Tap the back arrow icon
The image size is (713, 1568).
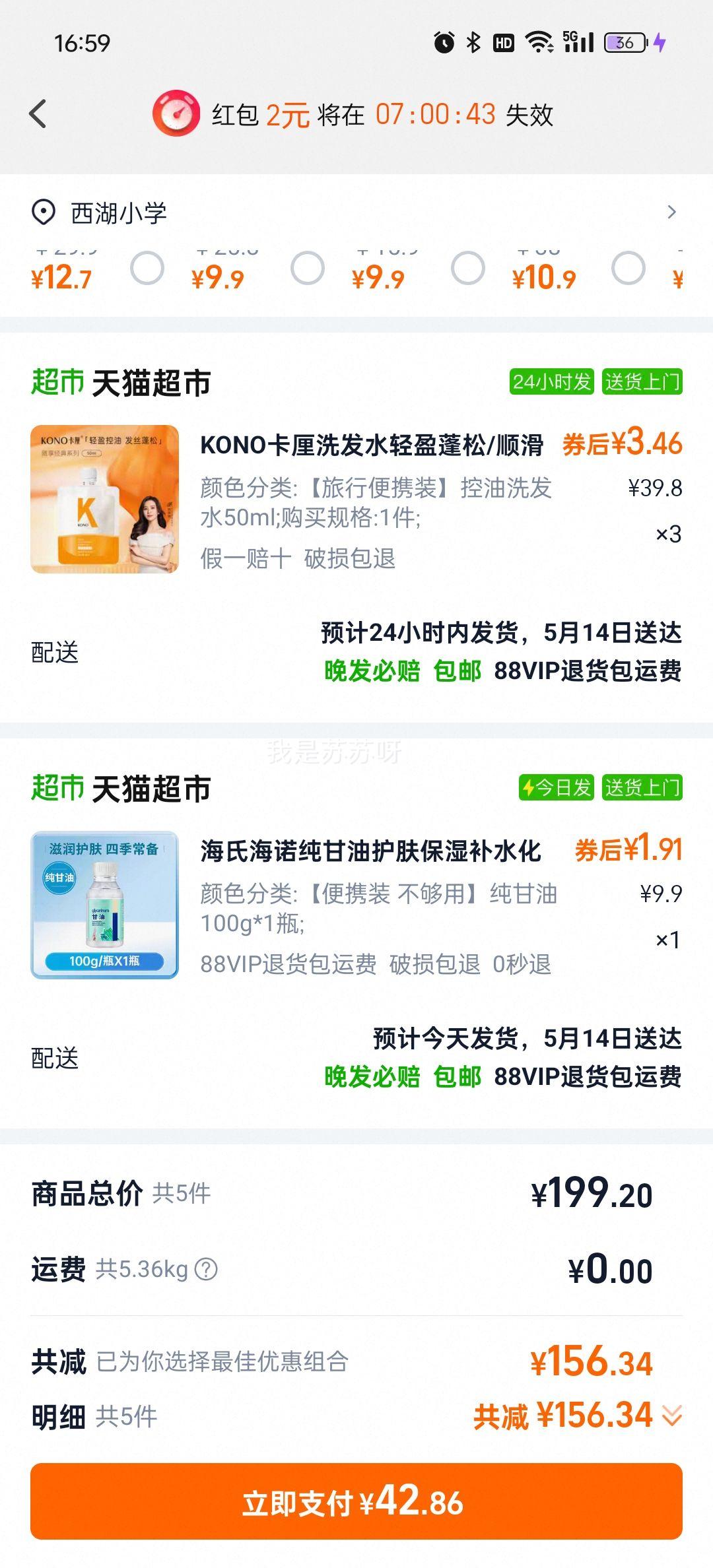pos(38,114)
